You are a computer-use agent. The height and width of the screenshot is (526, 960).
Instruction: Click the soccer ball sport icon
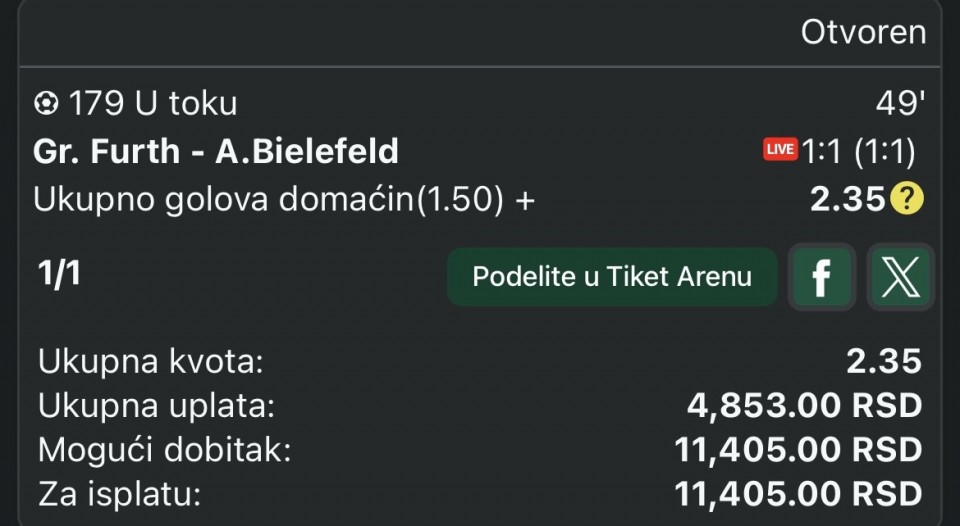point(46,103)
